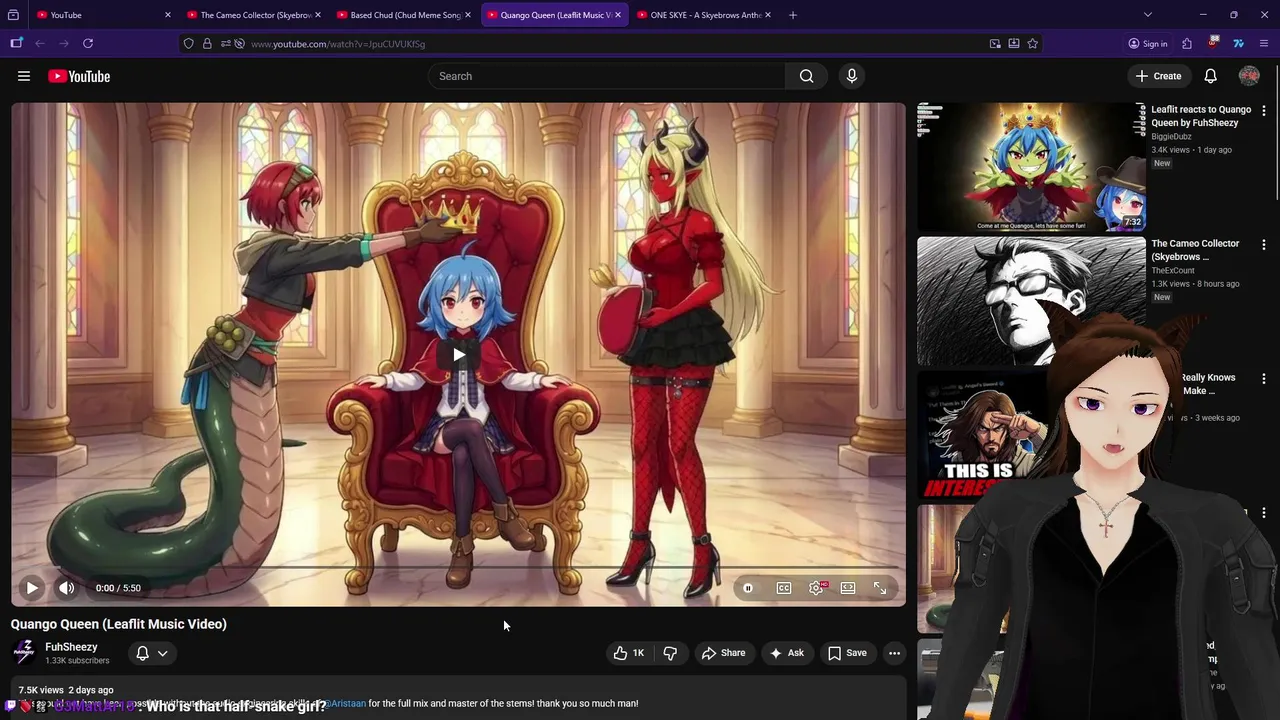1280x720 pixels.
Task: Click tracking protection shield icon
Action: point(188,44)
